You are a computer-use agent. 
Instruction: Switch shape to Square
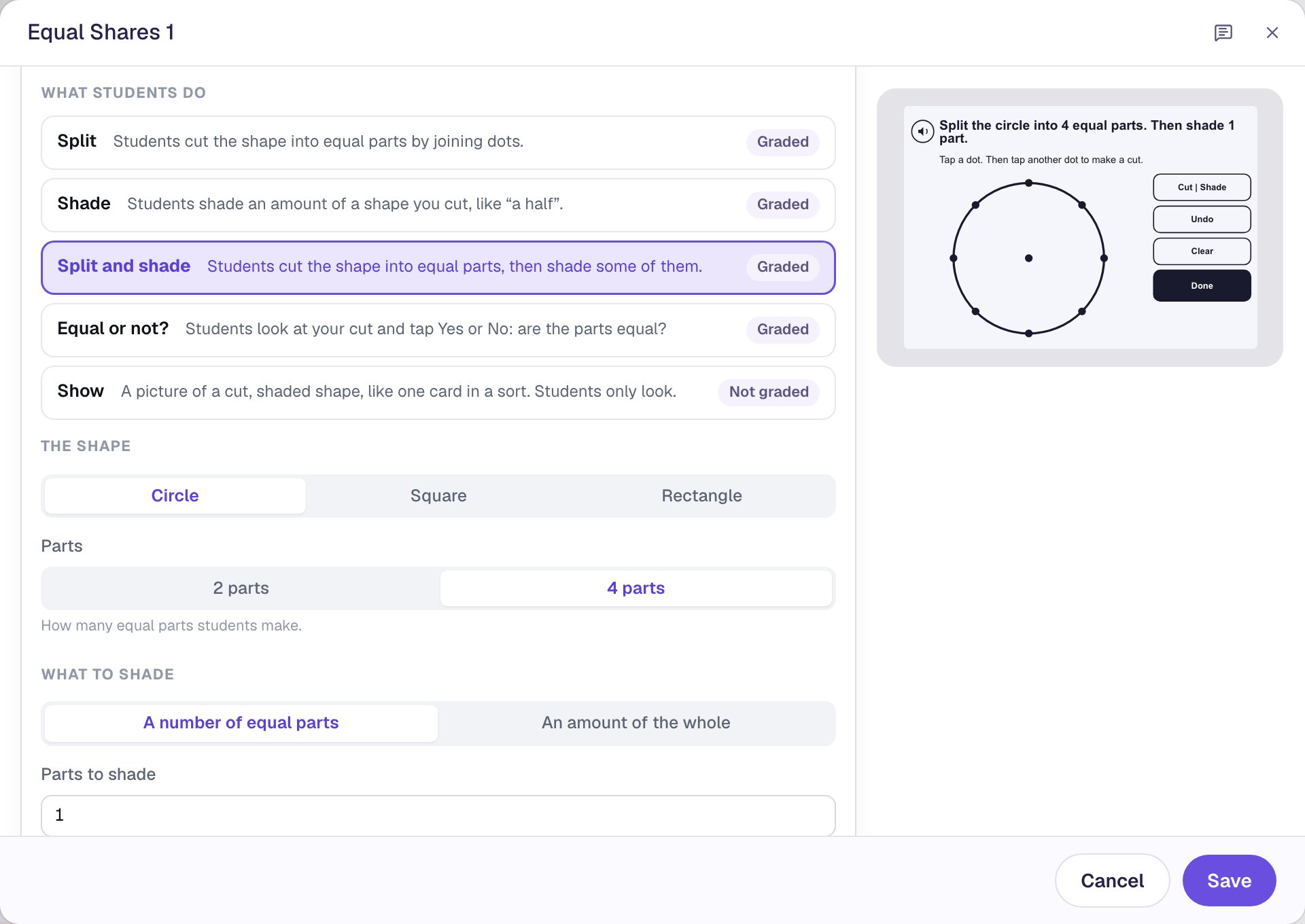pyautogui.click(x=438, y=496)
